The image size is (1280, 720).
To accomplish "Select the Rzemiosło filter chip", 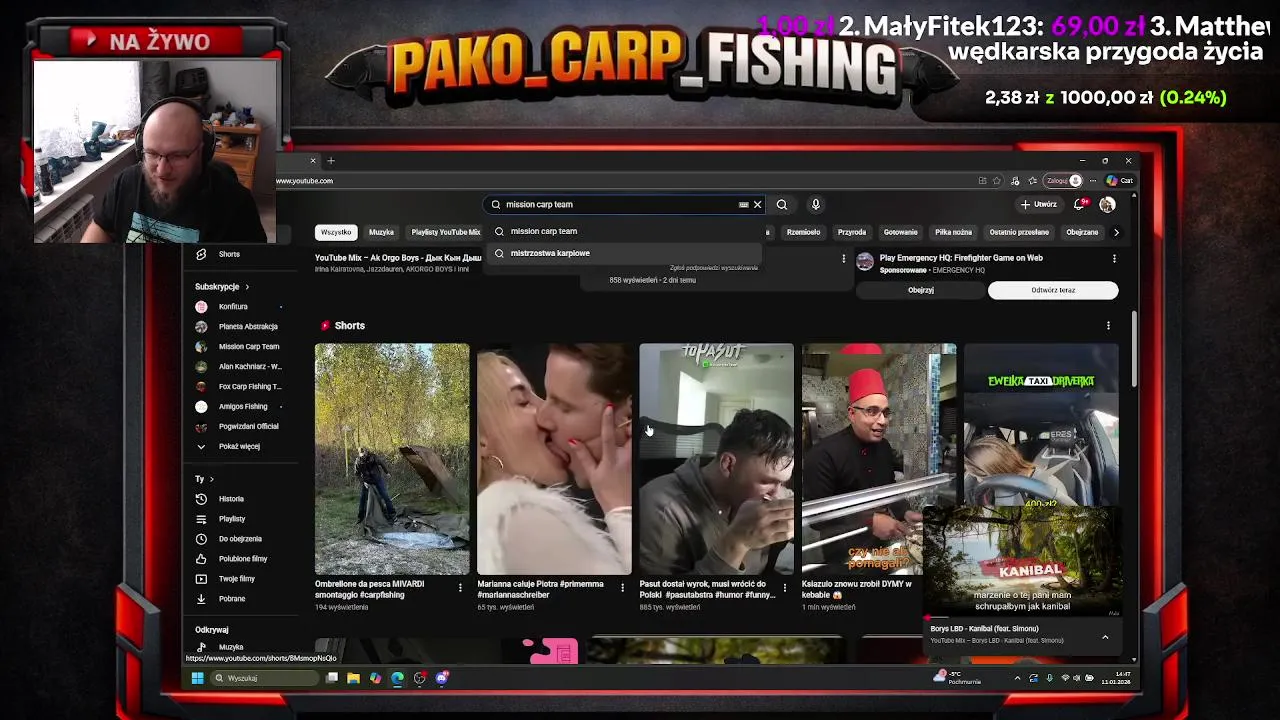I will click(x=803, y=232).
